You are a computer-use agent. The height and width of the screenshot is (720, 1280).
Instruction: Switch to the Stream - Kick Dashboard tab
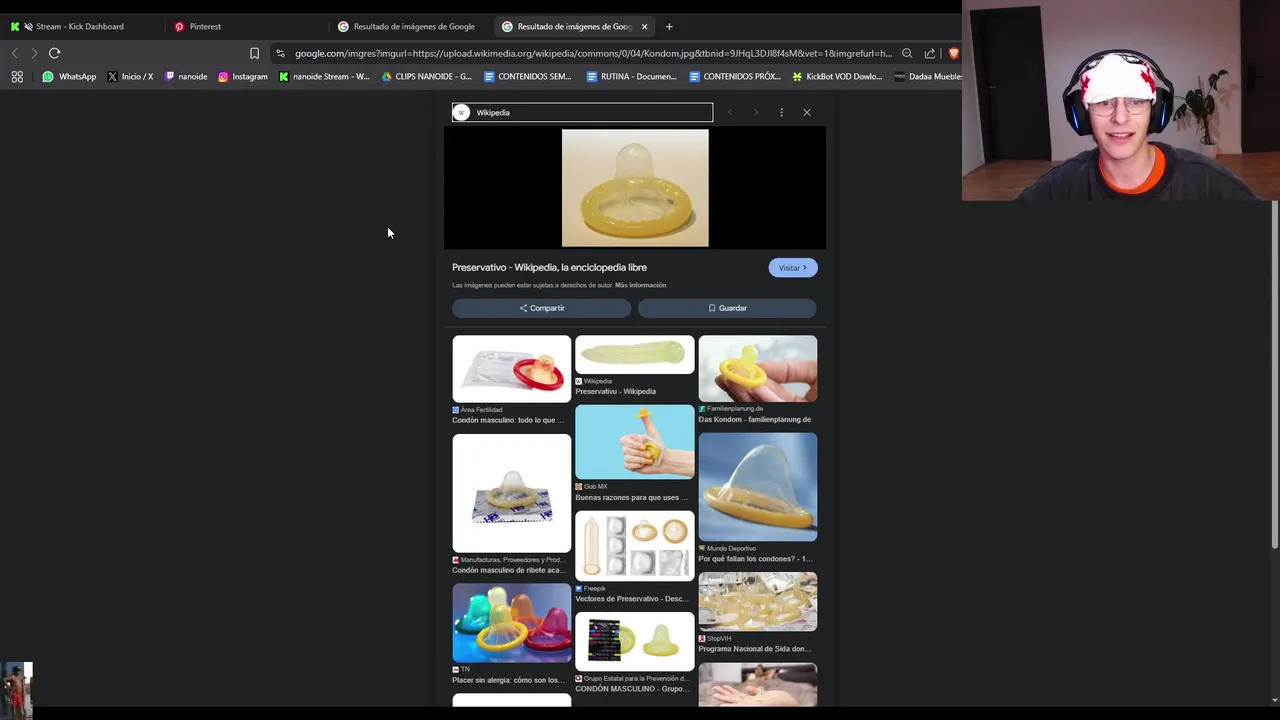click(80, 27)
